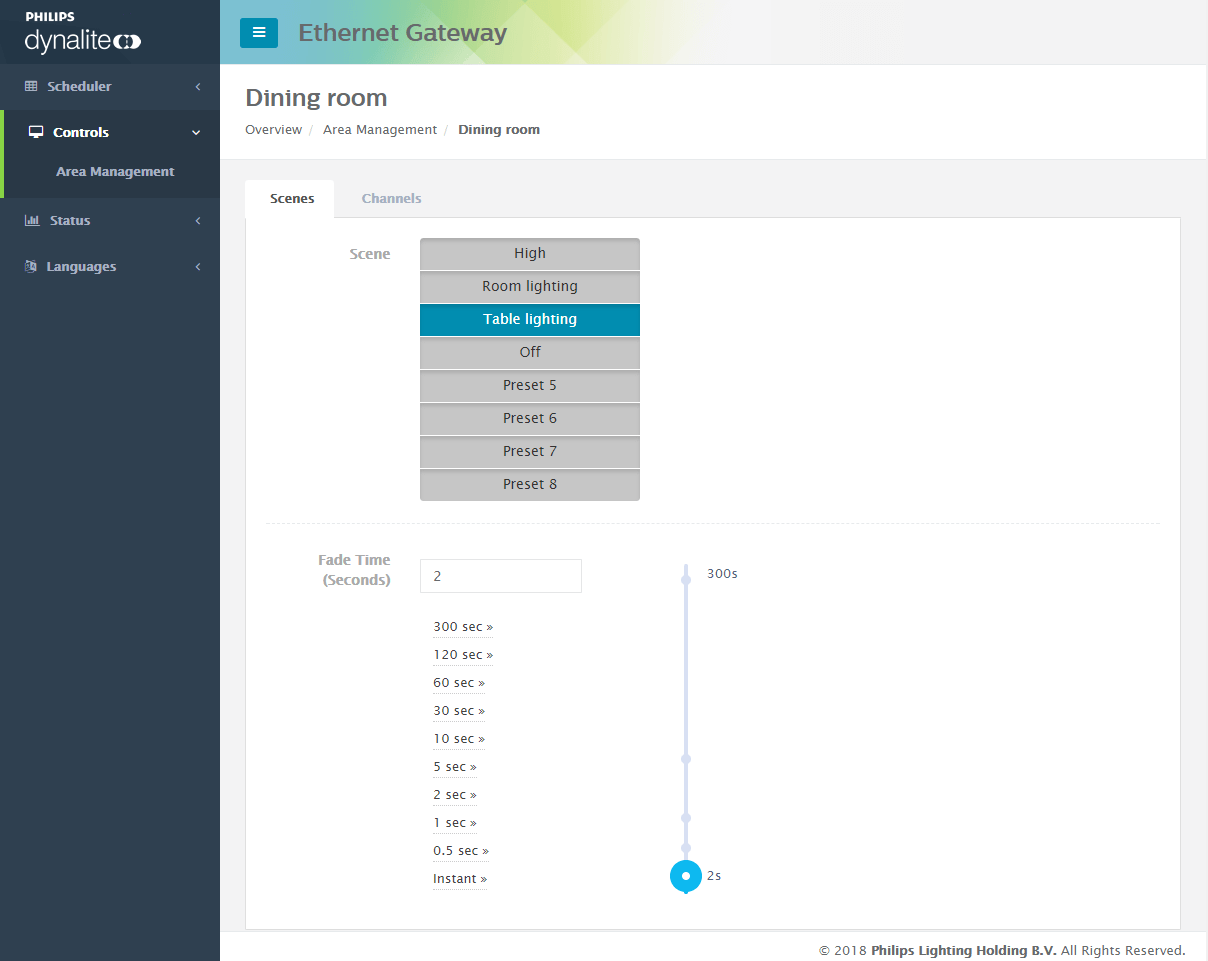Click the Languages globe icon
The height and width of the screenshot is (961, 1208).
coord(31,266)
